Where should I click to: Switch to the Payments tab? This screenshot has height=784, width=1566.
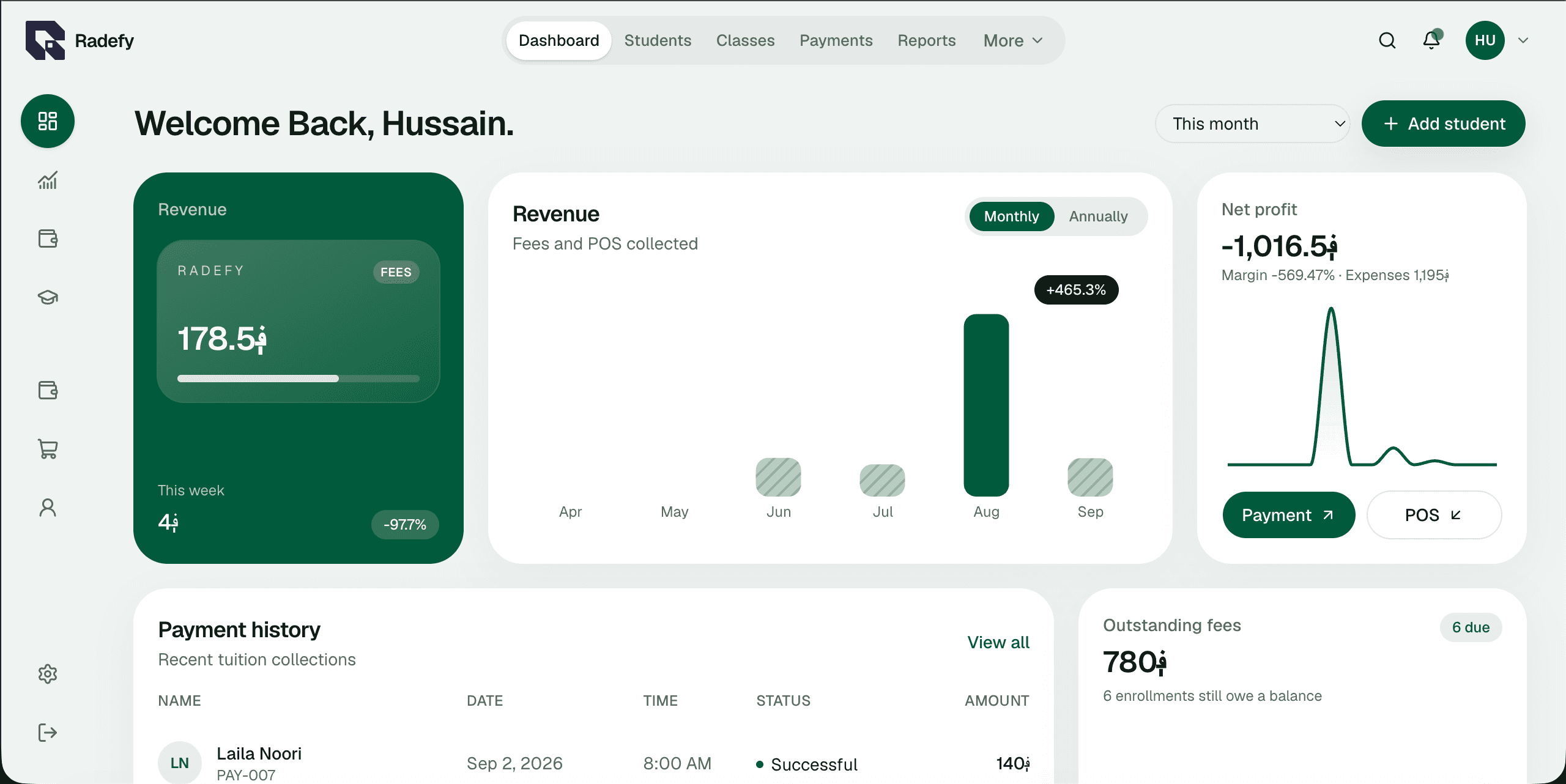point(836,40)
